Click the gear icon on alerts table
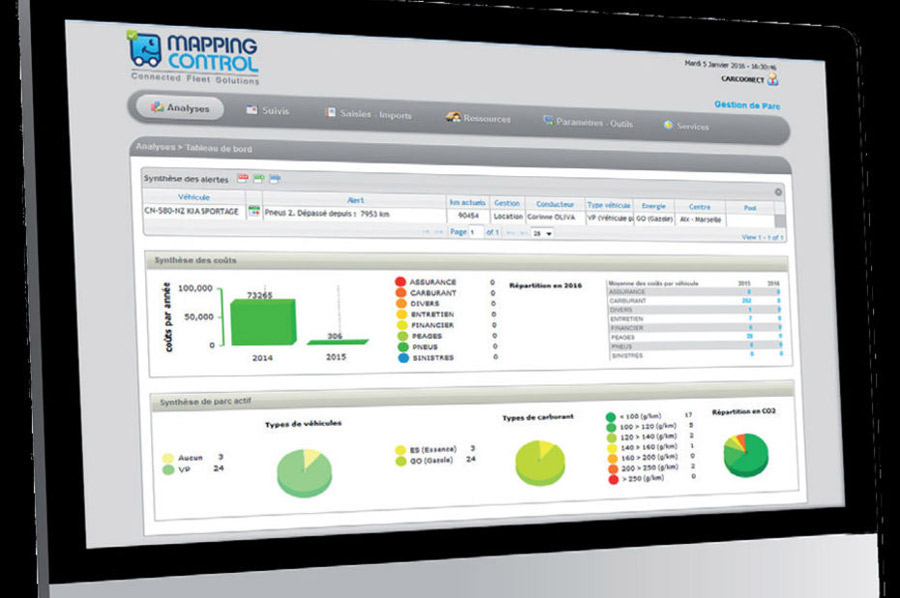The width and height of the screenshot is (900, 598). pyautogui.click(x=778, y=191)
